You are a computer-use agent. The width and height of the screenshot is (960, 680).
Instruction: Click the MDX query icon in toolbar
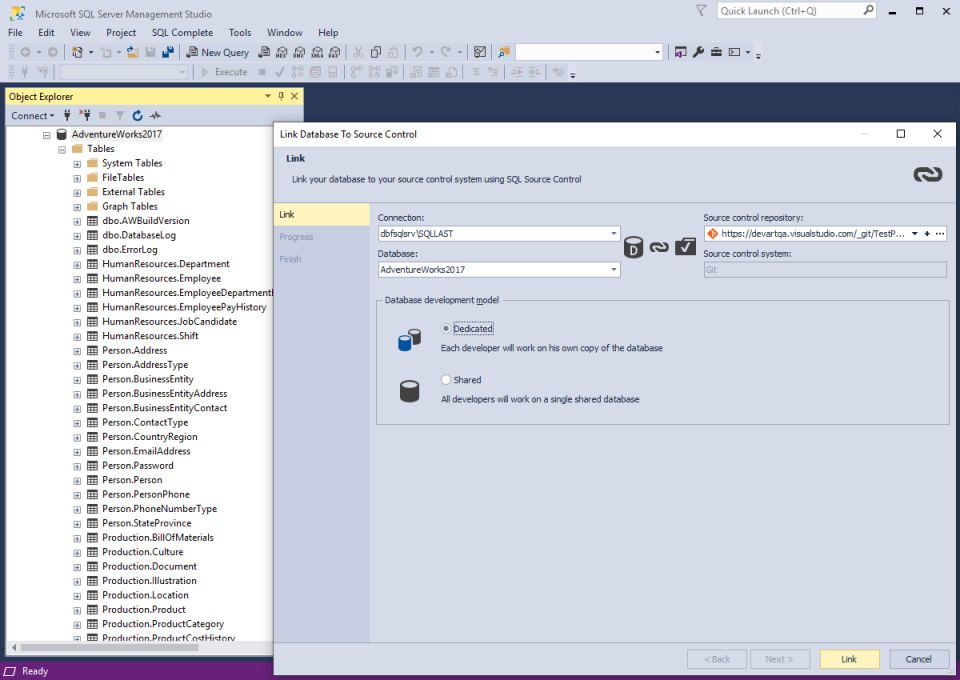pos(282,53)
